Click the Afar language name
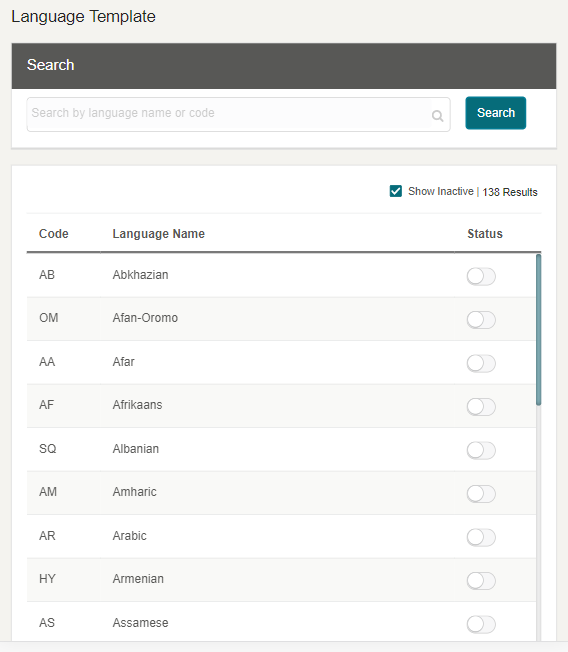The width and height of the screenshot is (568, 652). click(123, 362)
